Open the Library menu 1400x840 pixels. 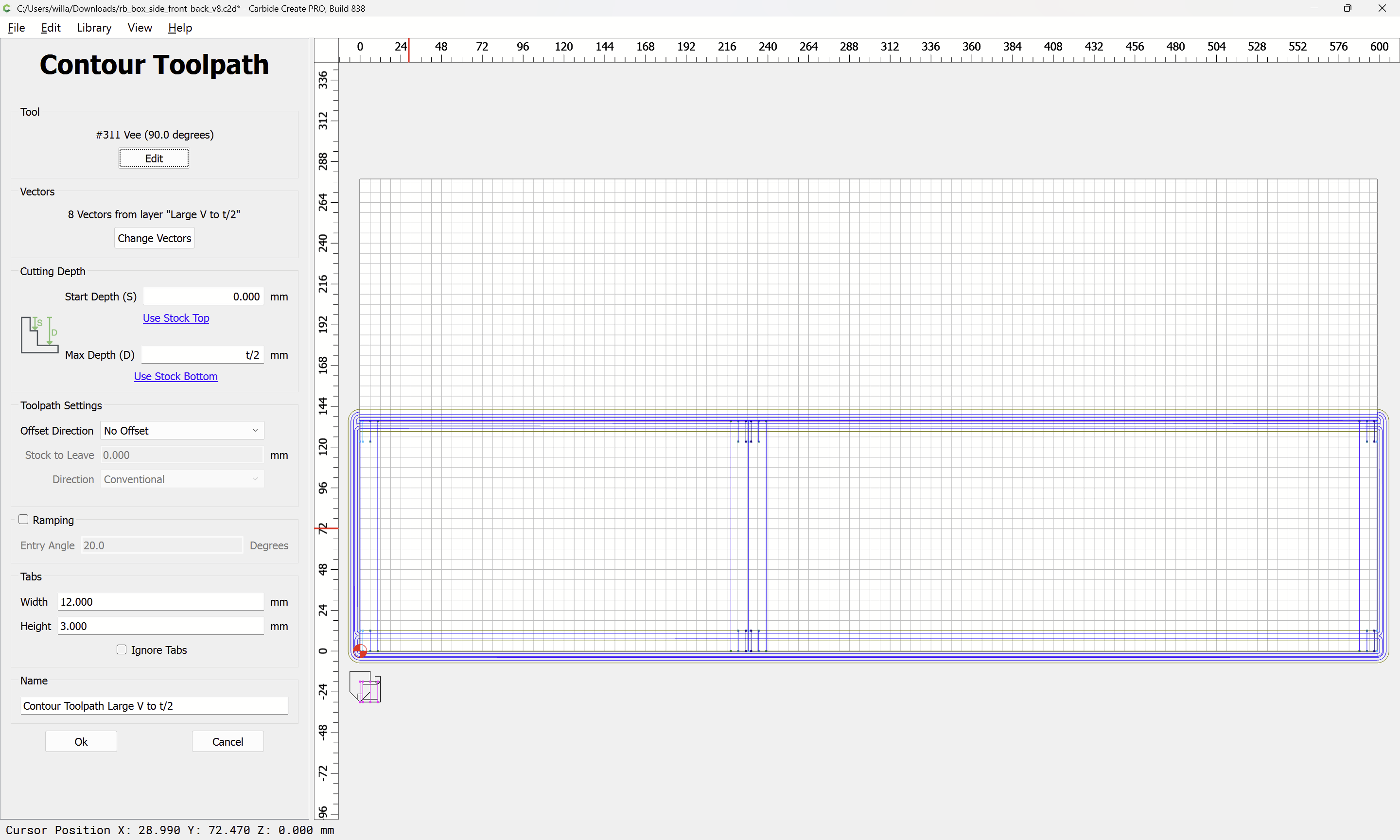click(94, 28)
